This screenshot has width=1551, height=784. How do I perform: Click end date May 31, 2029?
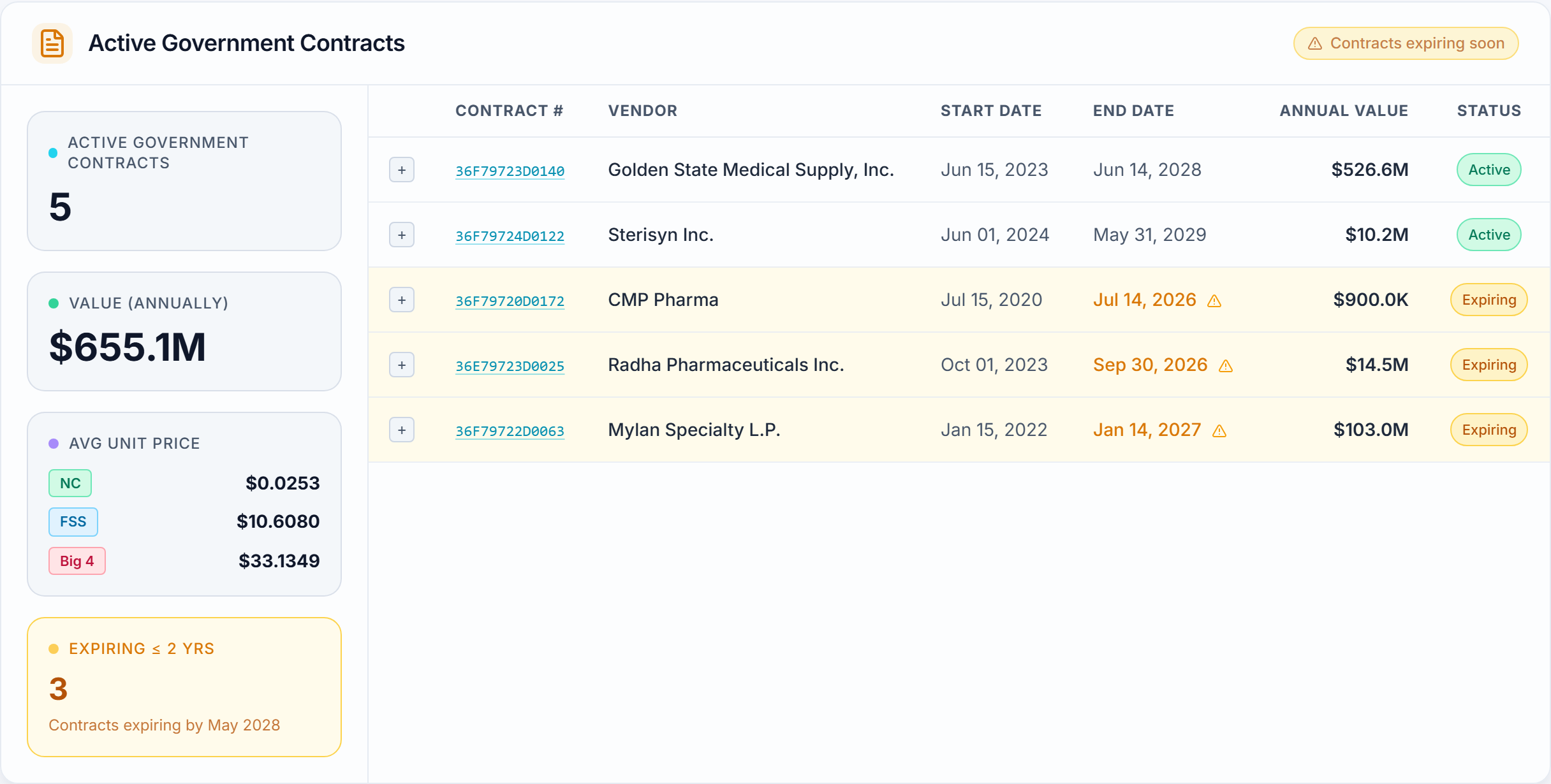[x=1150, y=235]
